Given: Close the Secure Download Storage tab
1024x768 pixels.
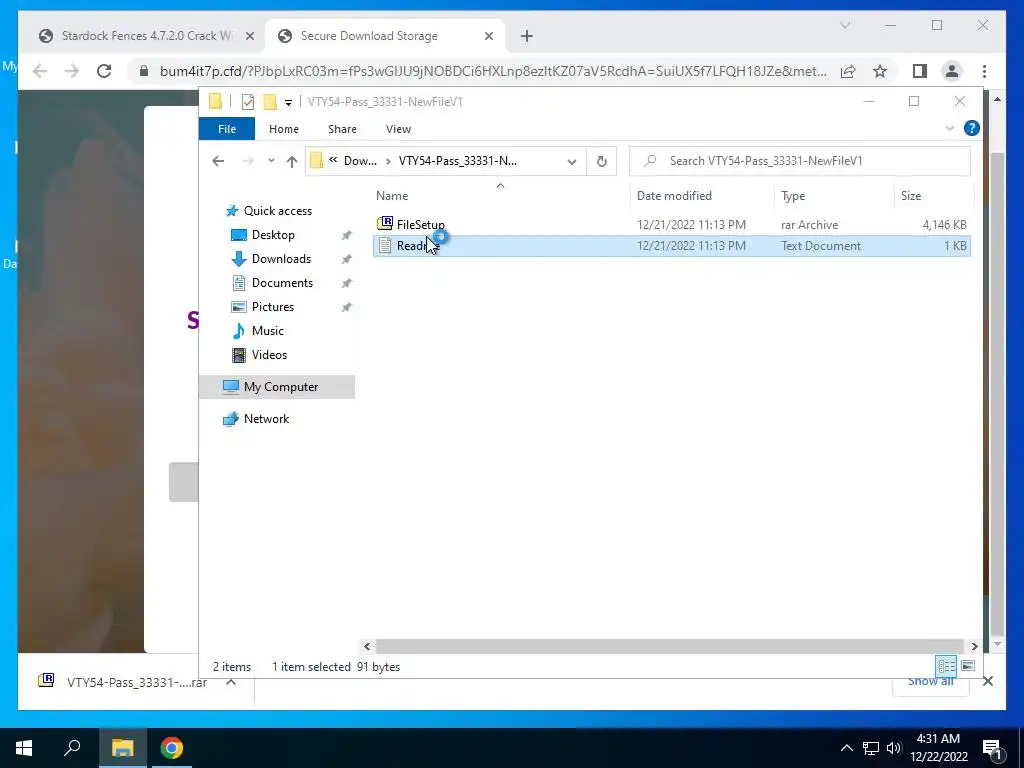Looking at the screenshot, I should pos(488,37).
